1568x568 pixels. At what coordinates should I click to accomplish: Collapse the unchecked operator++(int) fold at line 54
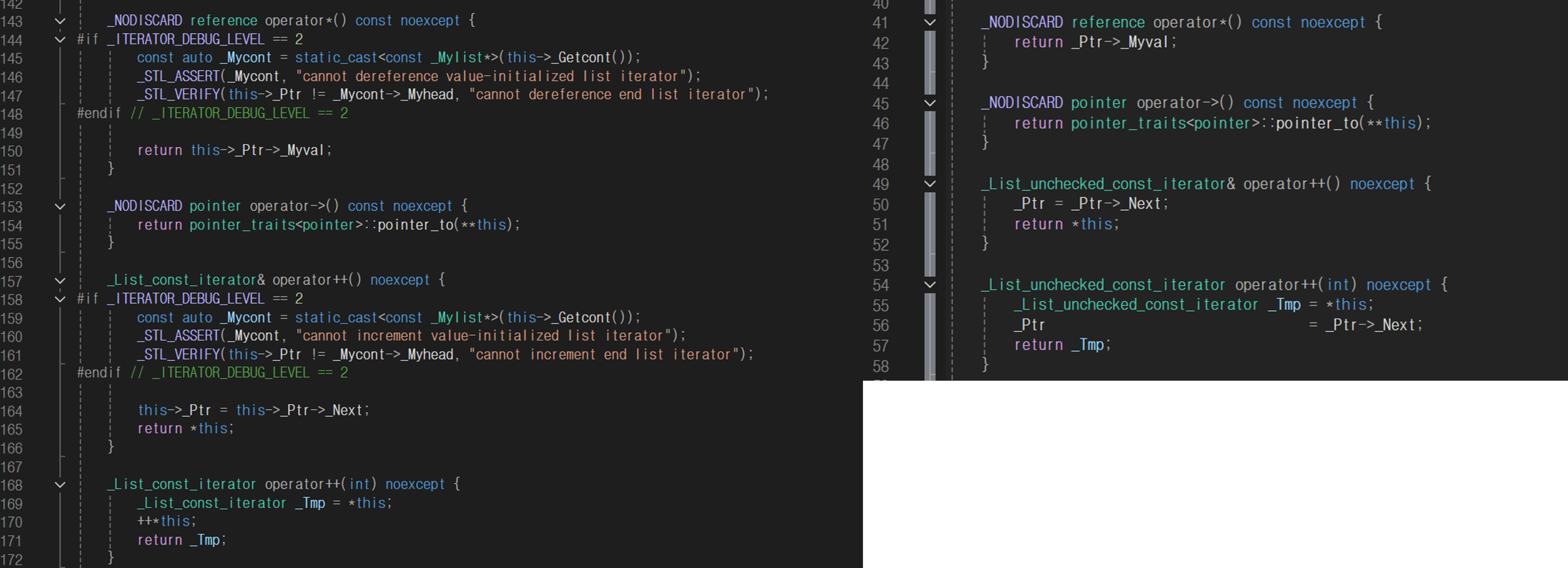pyautogui.click(x=930, y=284)
